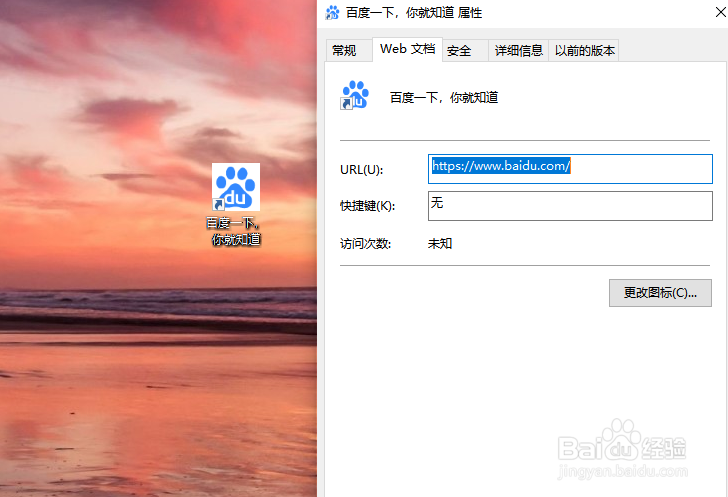
Task: Select the Baidu desktop shortcut icon
Action: click(x=236, y=187)
